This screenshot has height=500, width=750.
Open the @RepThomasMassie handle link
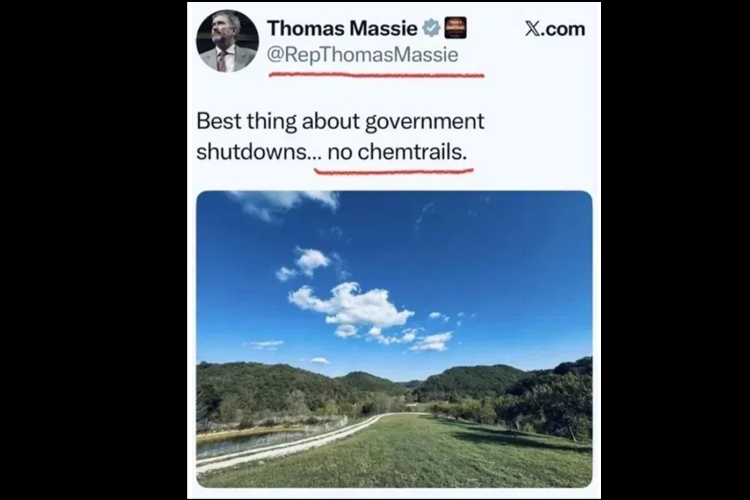coord(363,55)
